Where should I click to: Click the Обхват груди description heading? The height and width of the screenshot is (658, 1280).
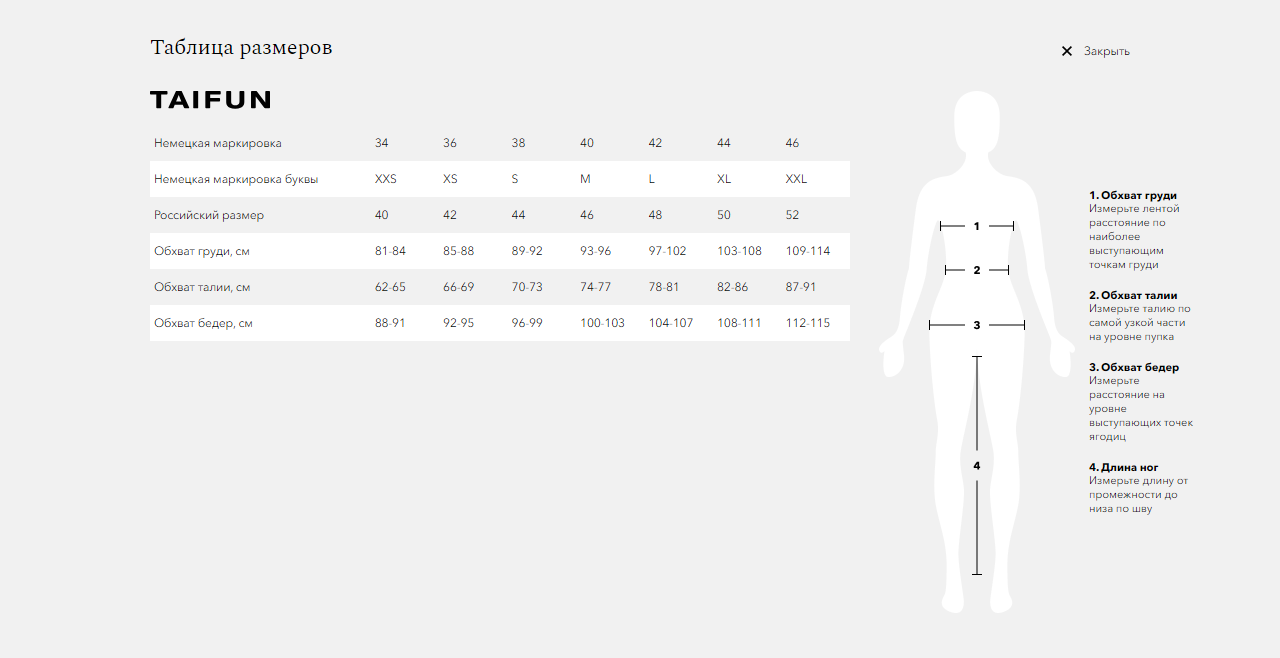click(1133, 196)
